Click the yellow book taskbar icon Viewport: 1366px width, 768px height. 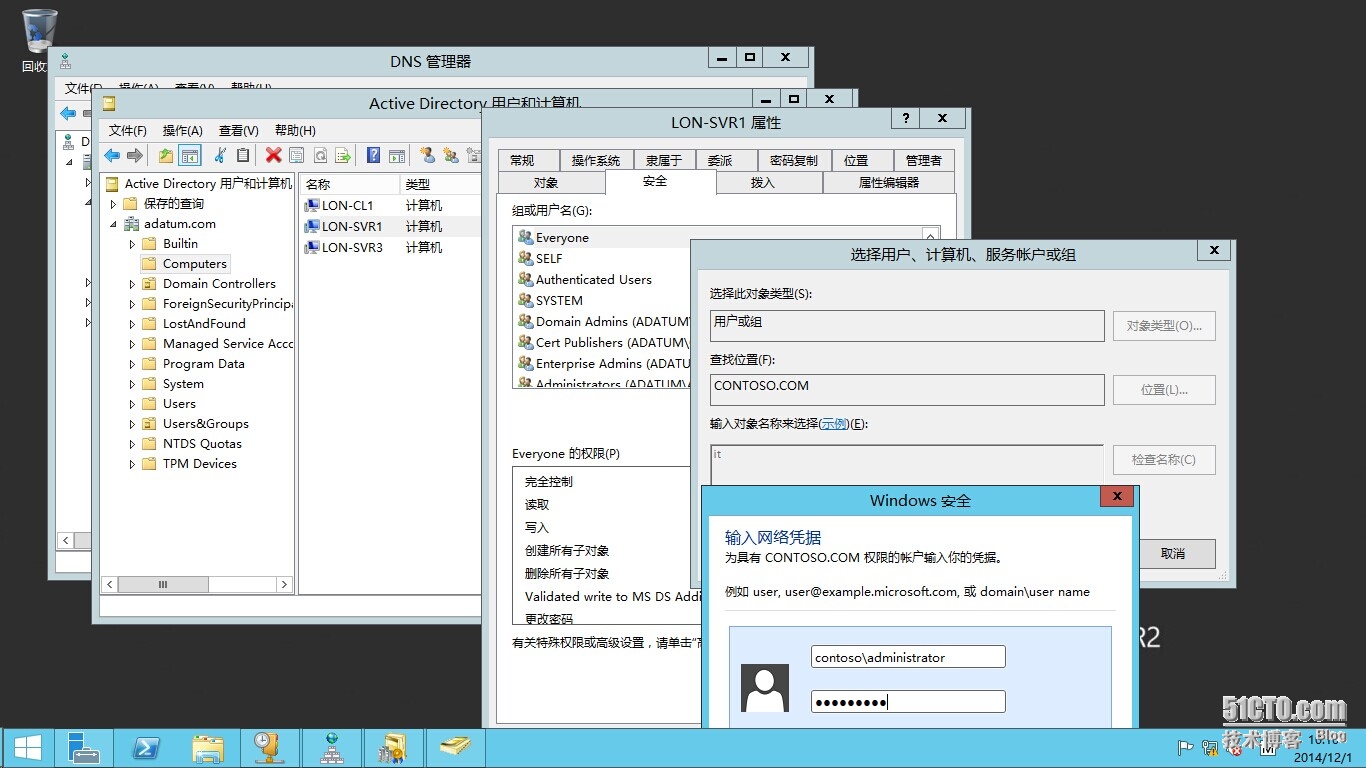click(x=455, y=747)
